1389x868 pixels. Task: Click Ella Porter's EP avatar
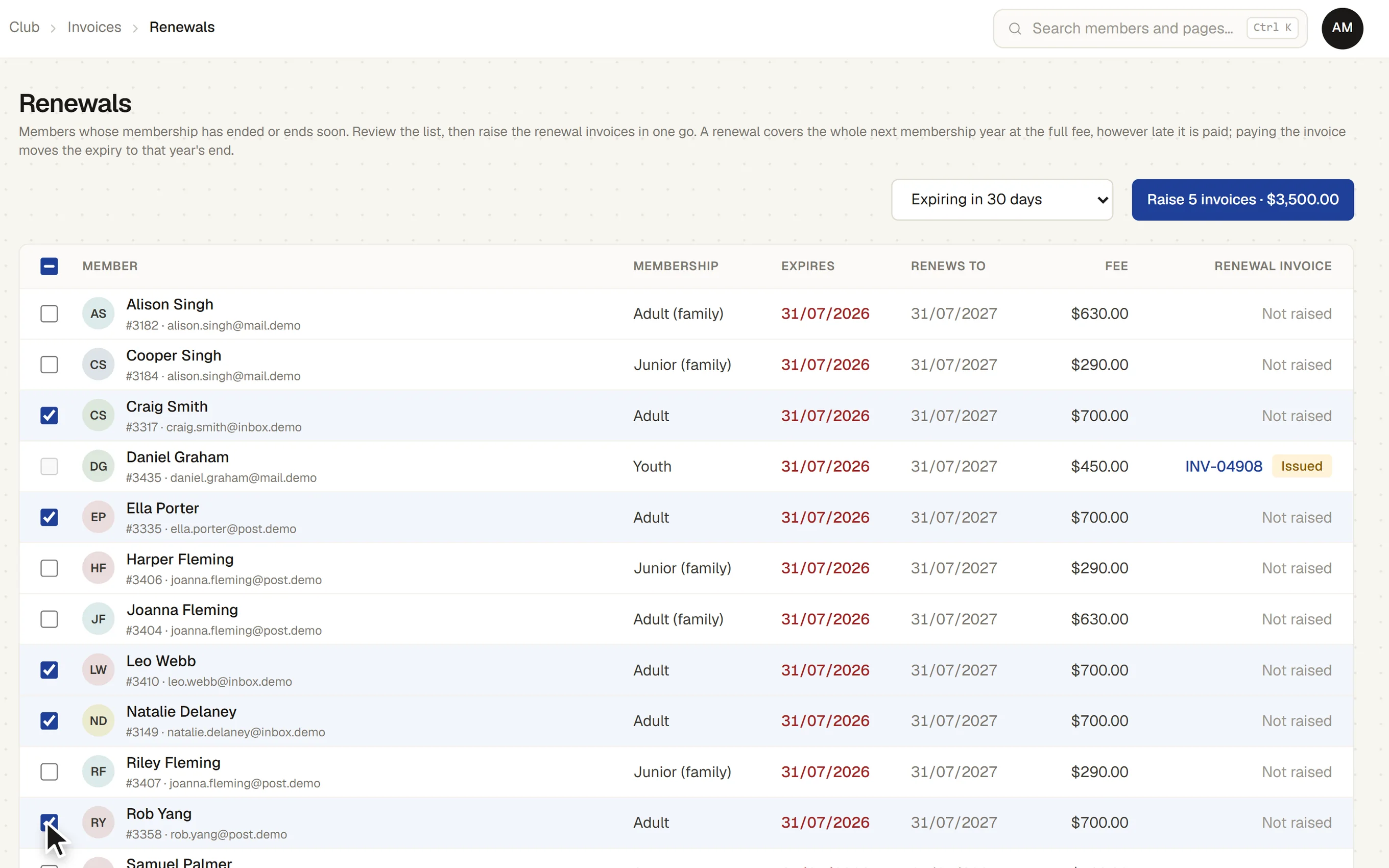click(98, 517)
